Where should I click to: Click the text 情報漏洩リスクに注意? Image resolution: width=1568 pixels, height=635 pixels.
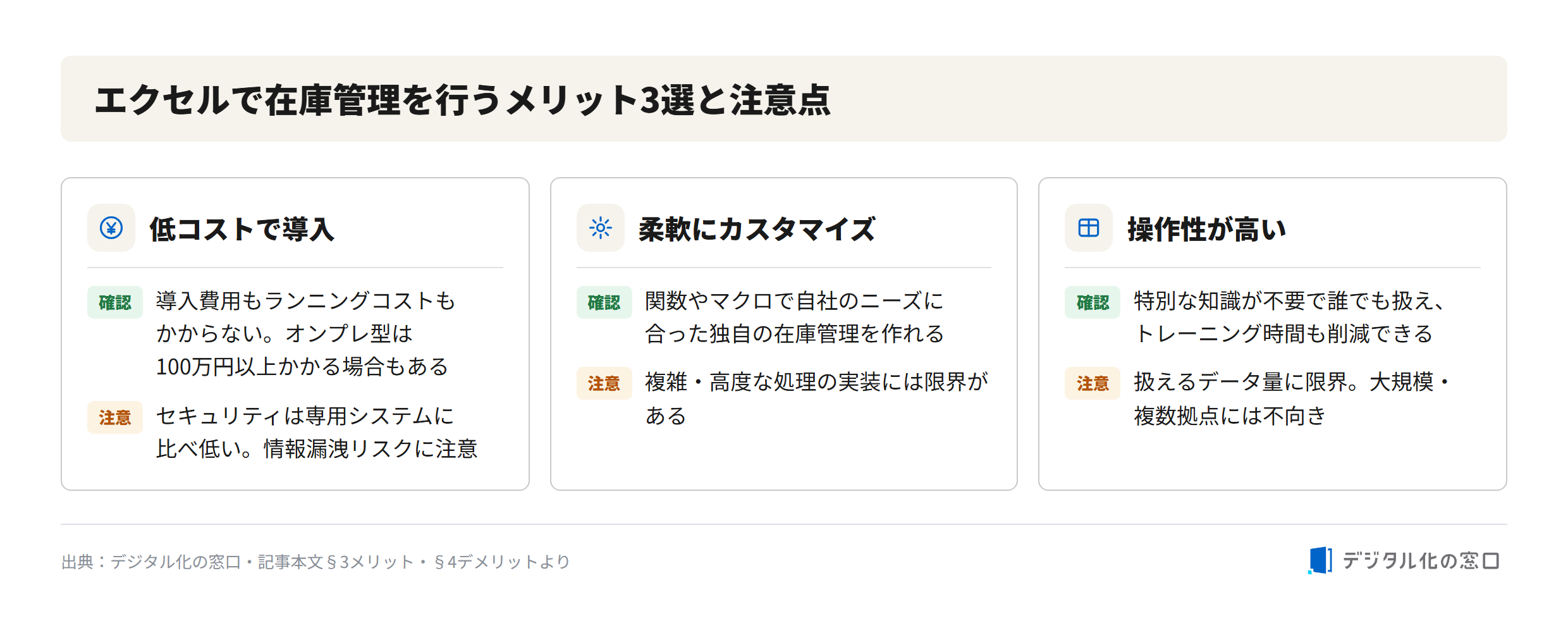click(371, 449)
